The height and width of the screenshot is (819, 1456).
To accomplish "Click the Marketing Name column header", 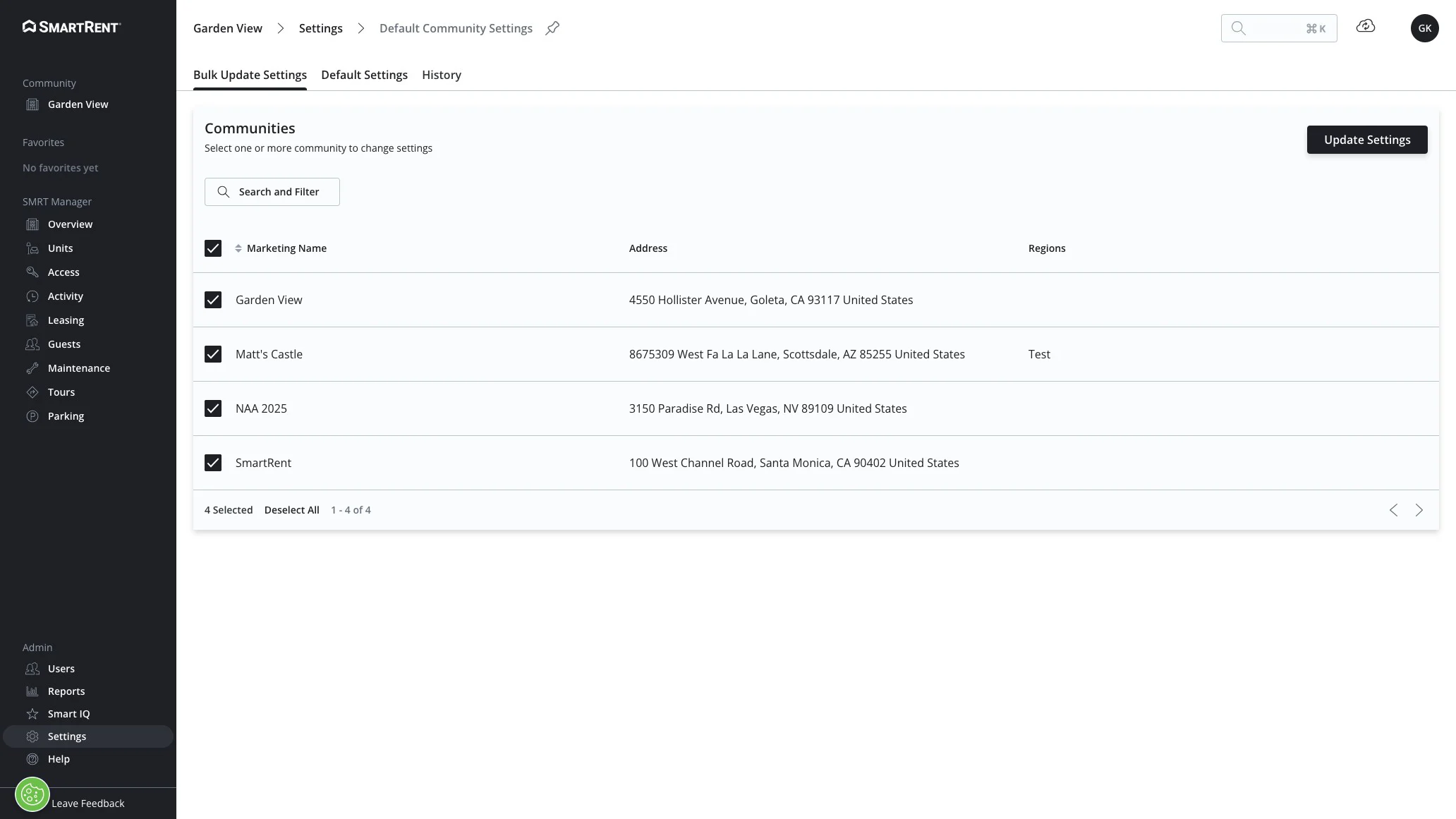I will tap(286, 248).
